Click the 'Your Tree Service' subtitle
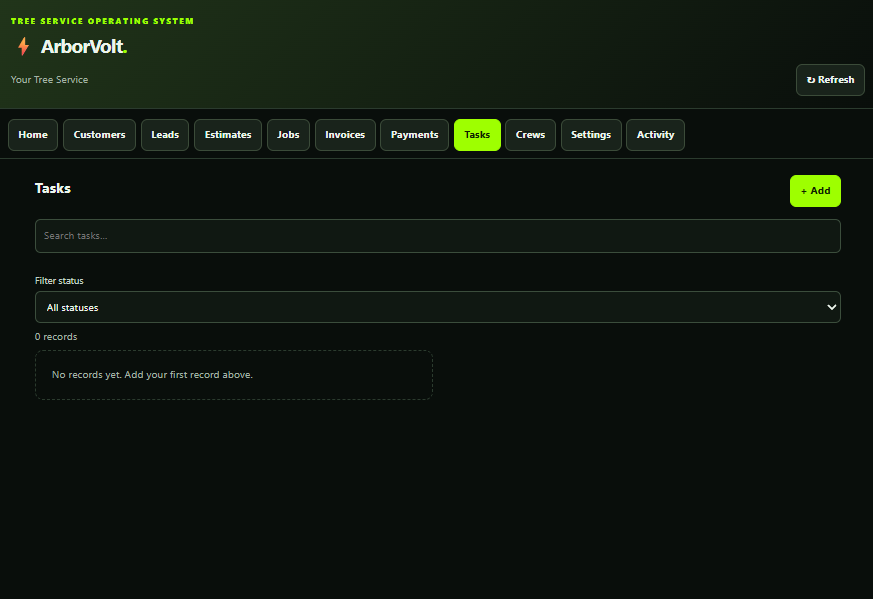Screen dimensions: 873x599 pyautogui.click(x=49, y=80)
